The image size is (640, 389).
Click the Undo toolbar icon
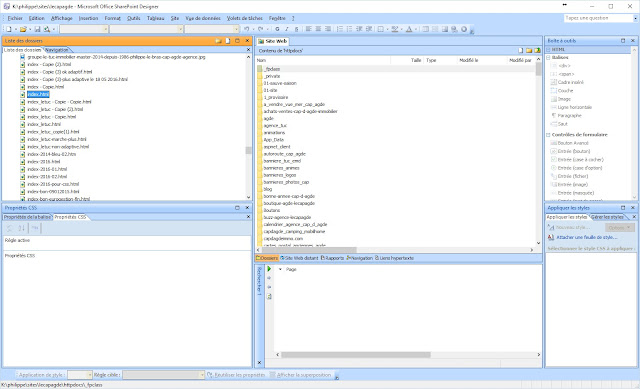(247, 29)
